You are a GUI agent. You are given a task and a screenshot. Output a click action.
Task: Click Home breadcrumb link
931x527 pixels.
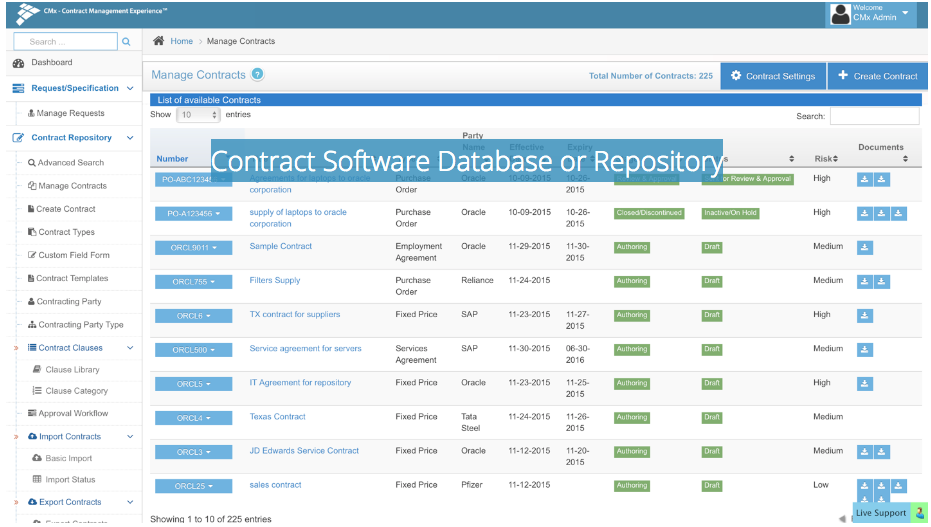181,41
